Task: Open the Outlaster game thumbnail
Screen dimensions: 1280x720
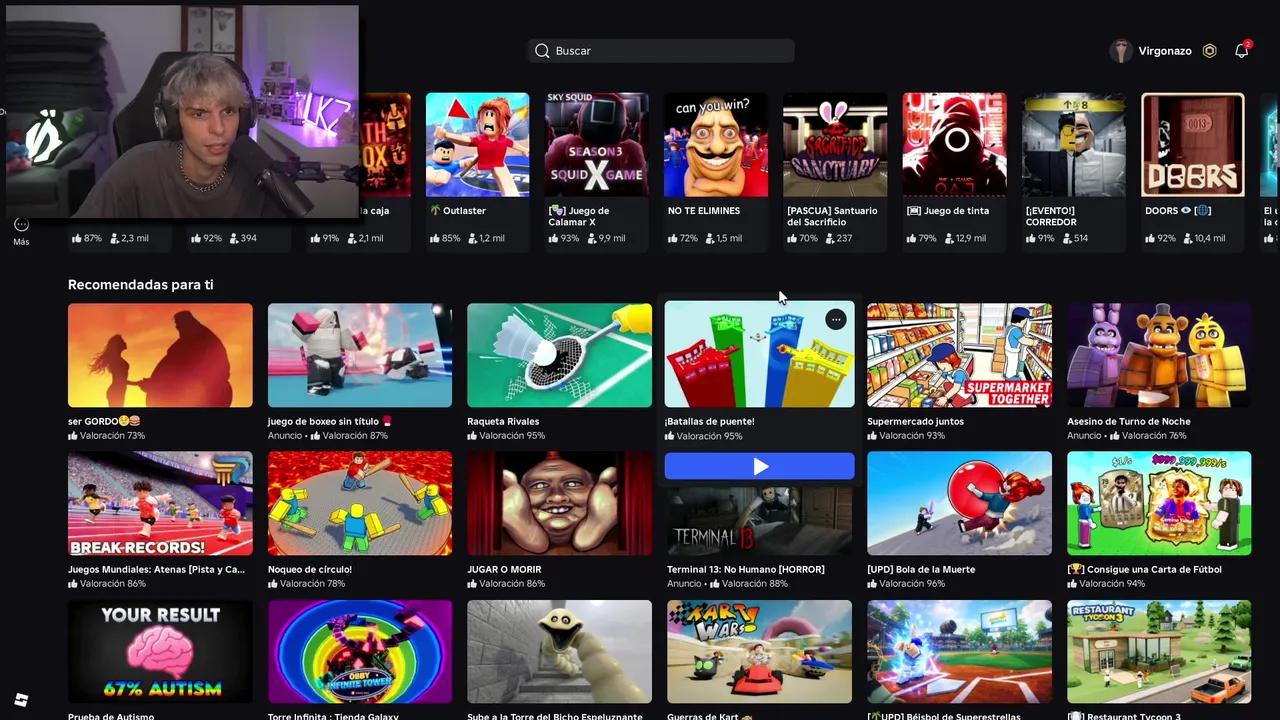Action: click(x=477, y=145)
